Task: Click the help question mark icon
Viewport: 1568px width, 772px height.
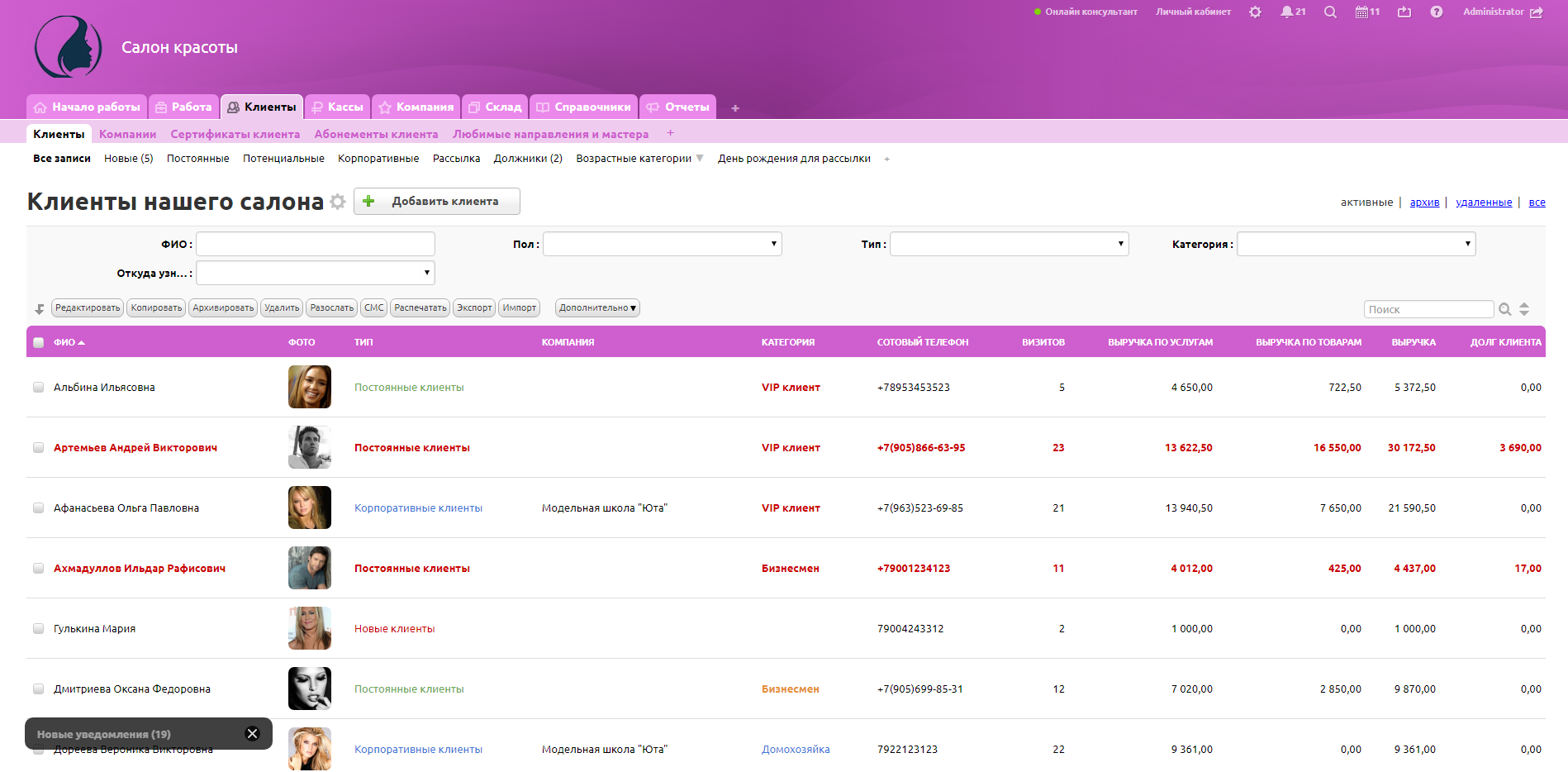Action: click(1437, 12)
